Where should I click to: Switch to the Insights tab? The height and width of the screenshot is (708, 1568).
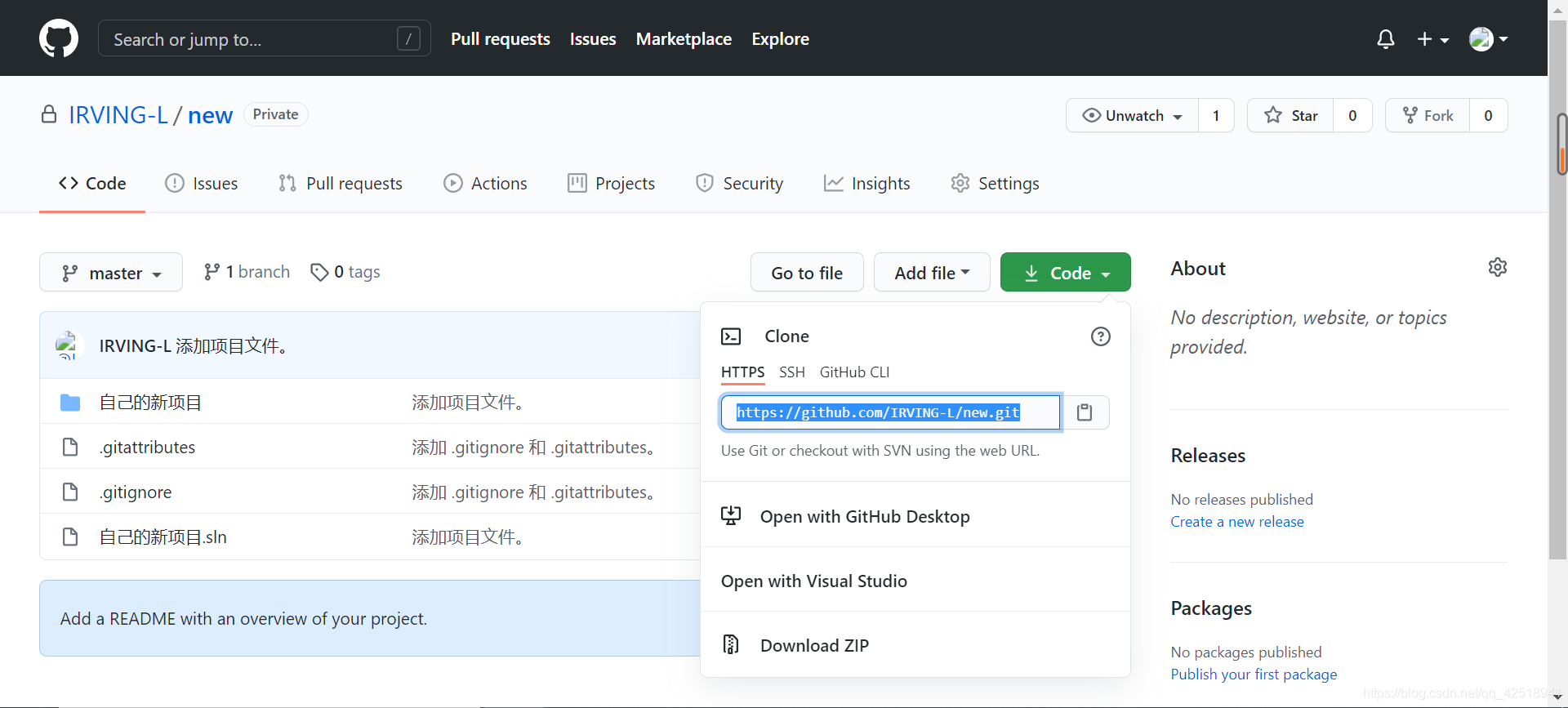pyautogui.click(x=866, y=184)
